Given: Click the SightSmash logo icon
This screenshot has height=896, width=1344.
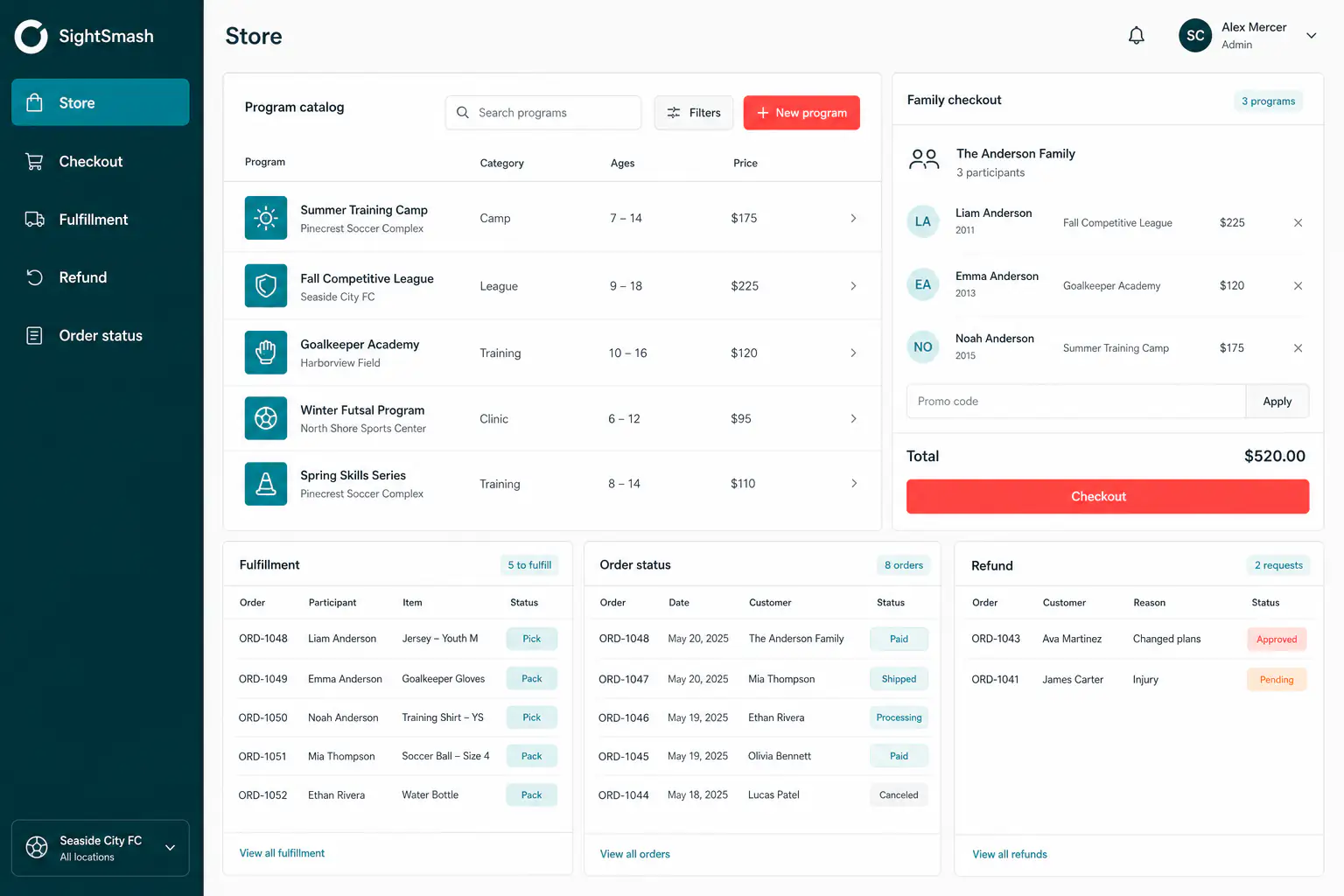Looking at the screenshot, I should click(x=31, y=37).
